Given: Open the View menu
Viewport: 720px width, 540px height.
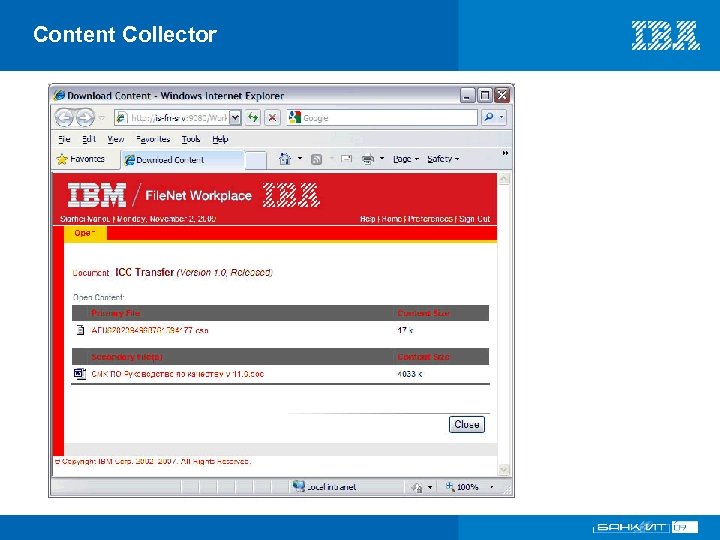Looking at the screenshot, I should tap(115, 139).
